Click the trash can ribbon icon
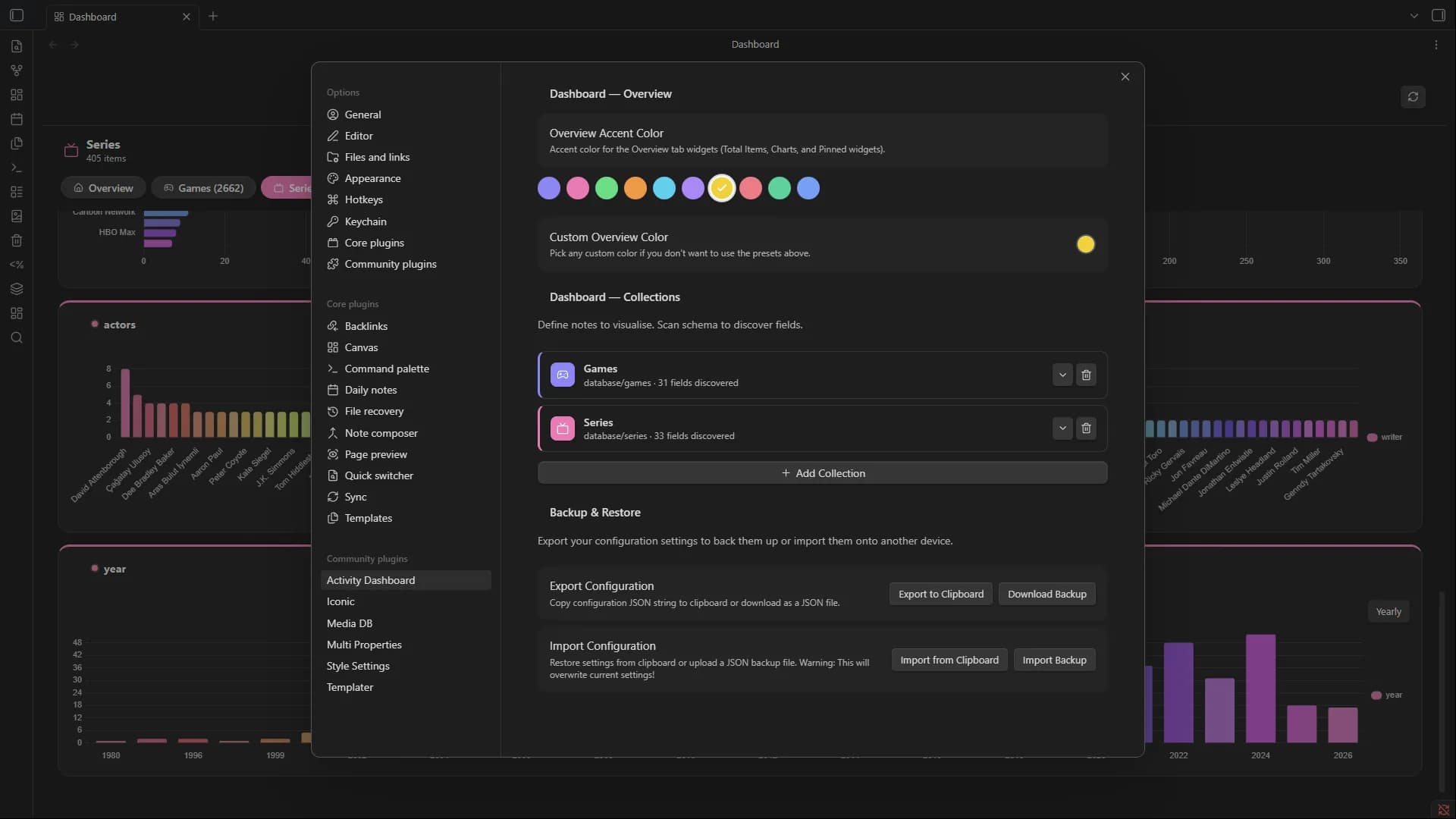Screen dimensions: 1456x819 point(17,240)
